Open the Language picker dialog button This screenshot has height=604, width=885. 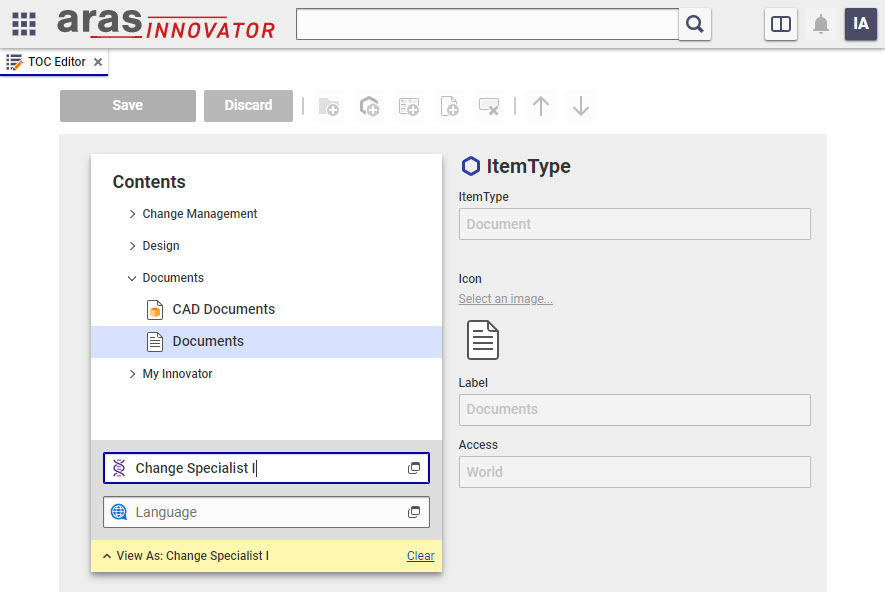tap(414, 512)
